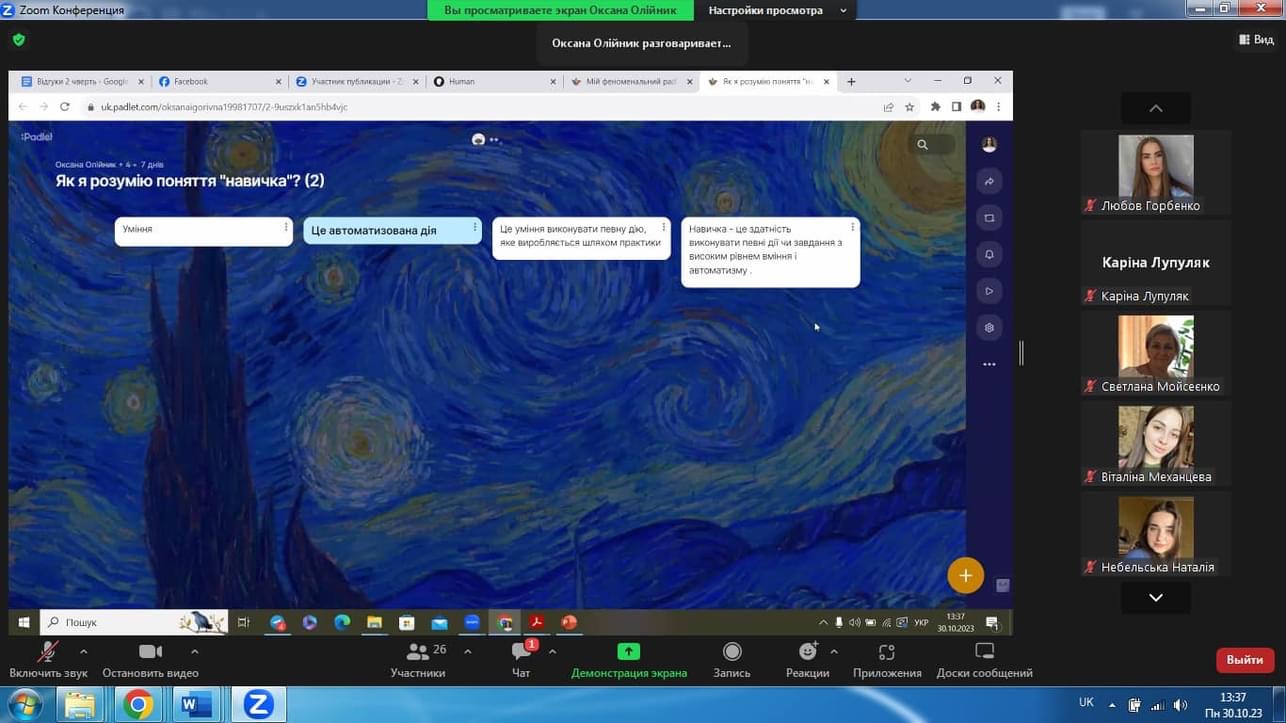Open Реакции reactions smiley
The image size is (1286, 723).
click(808, 652)
